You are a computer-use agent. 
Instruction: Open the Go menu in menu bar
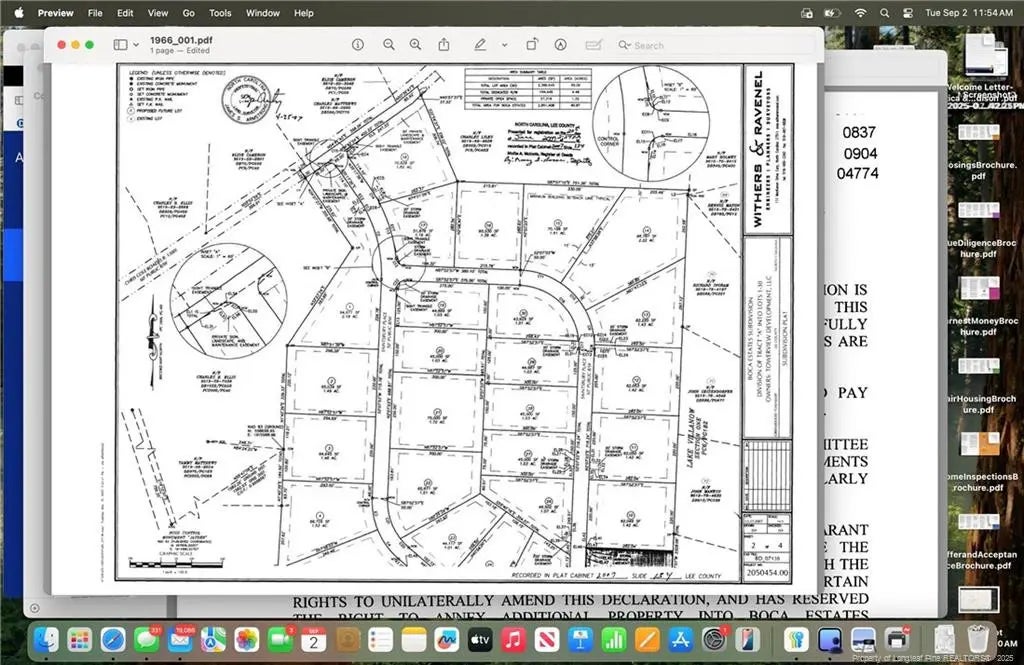189,13
